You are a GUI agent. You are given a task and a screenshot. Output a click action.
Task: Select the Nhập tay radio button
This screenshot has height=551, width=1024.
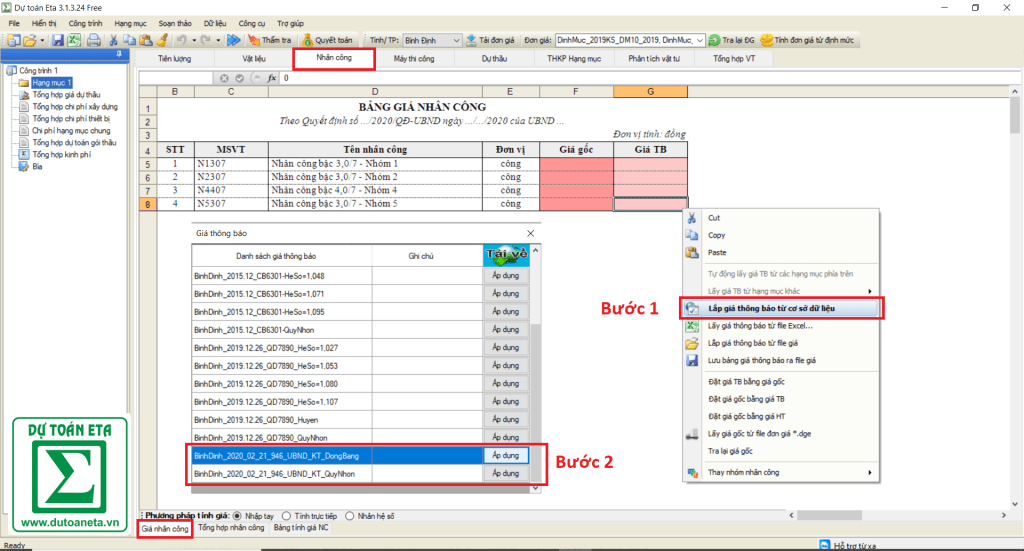pos(237,516)
